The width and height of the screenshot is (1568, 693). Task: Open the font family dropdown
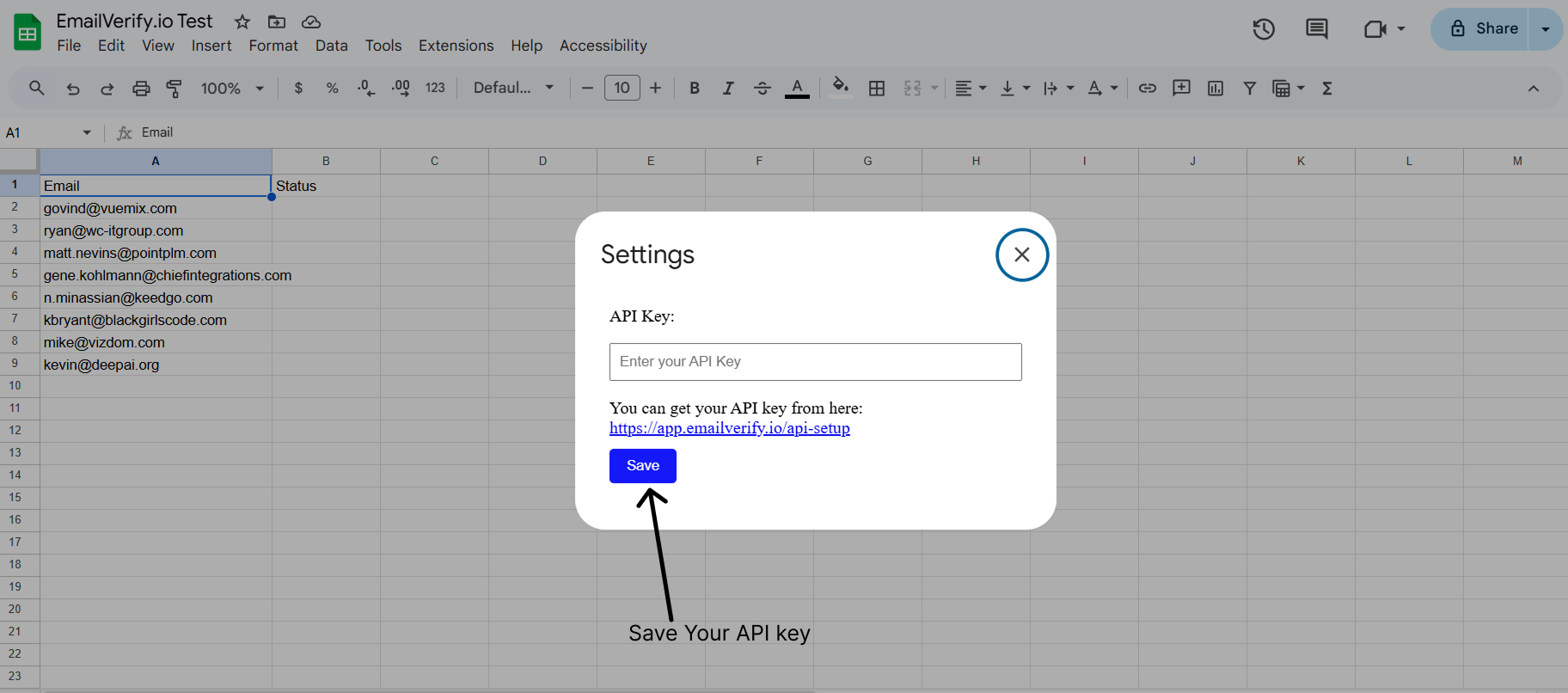pyautogui.click(x=514, y=88)
